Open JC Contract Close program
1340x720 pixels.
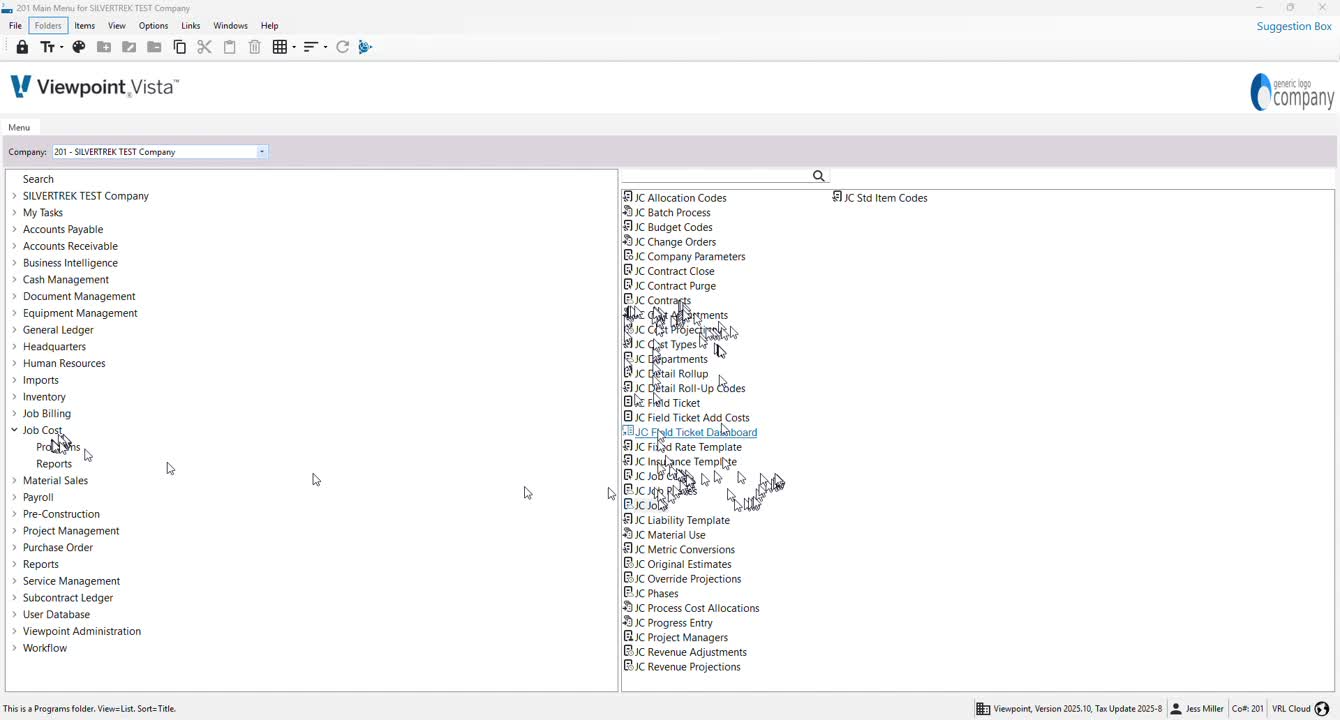click(x=675, y=271)
